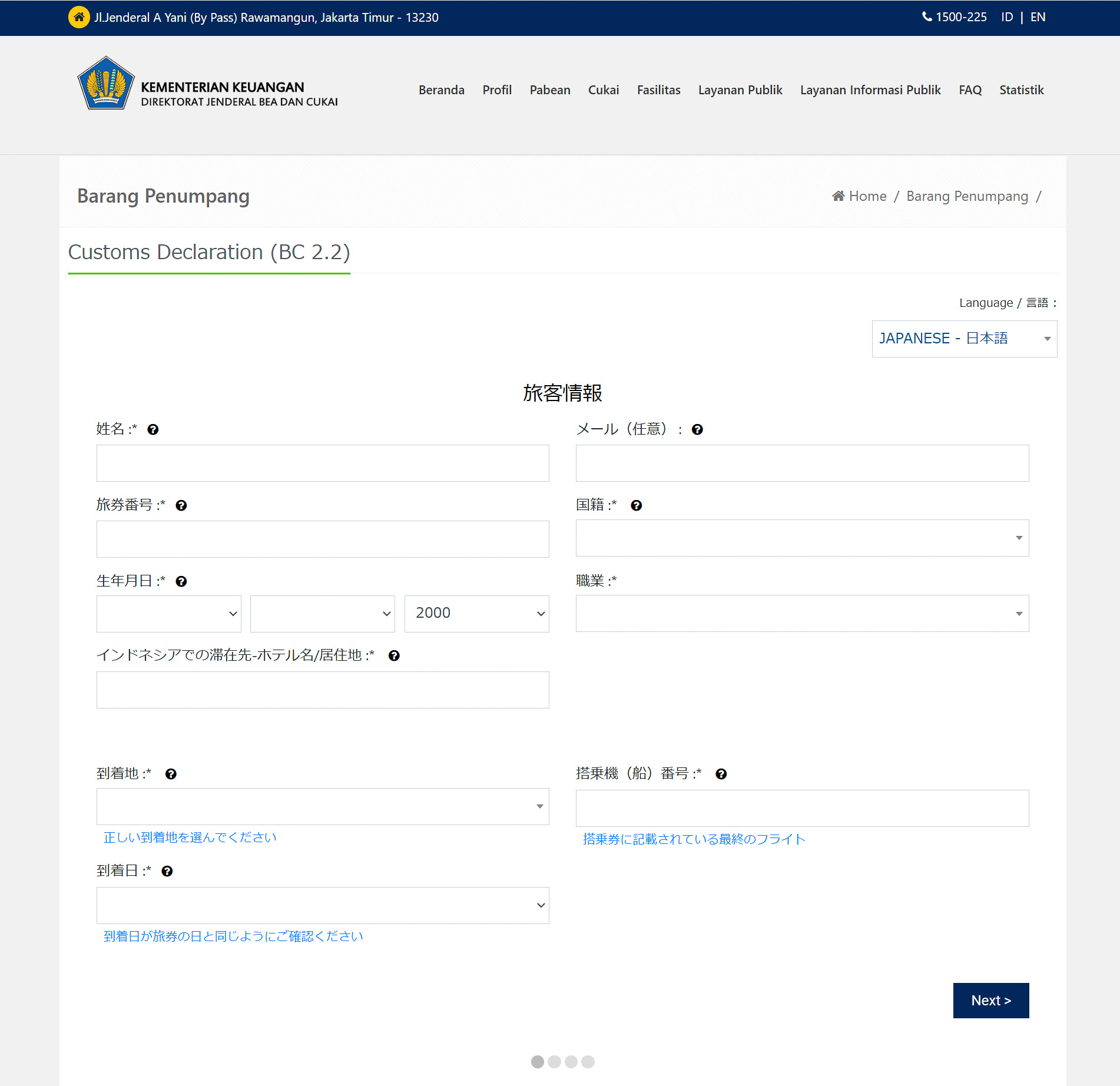This screenshot has height=1086, width=1120.
Task: Open the JAPANESE language dropdown
Action: coord(964,339)
